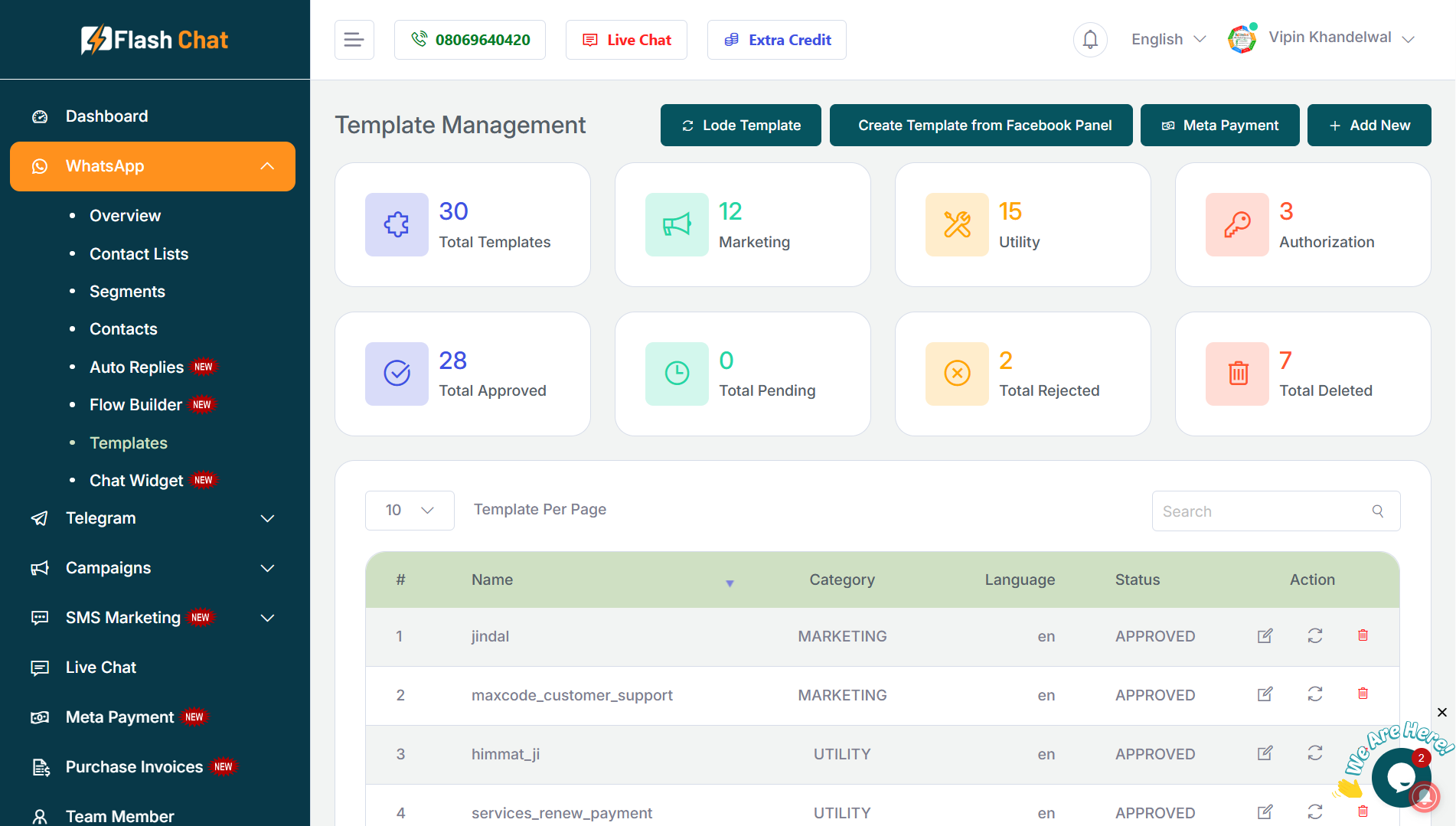
Task: Click the Telegram paper plane icon
Action: tap(40, 518)
